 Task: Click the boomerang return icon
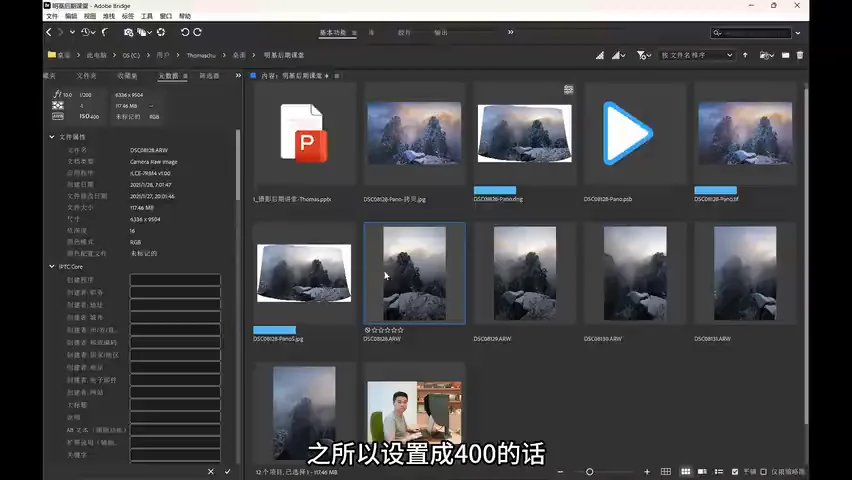click(x=105, y=33)
